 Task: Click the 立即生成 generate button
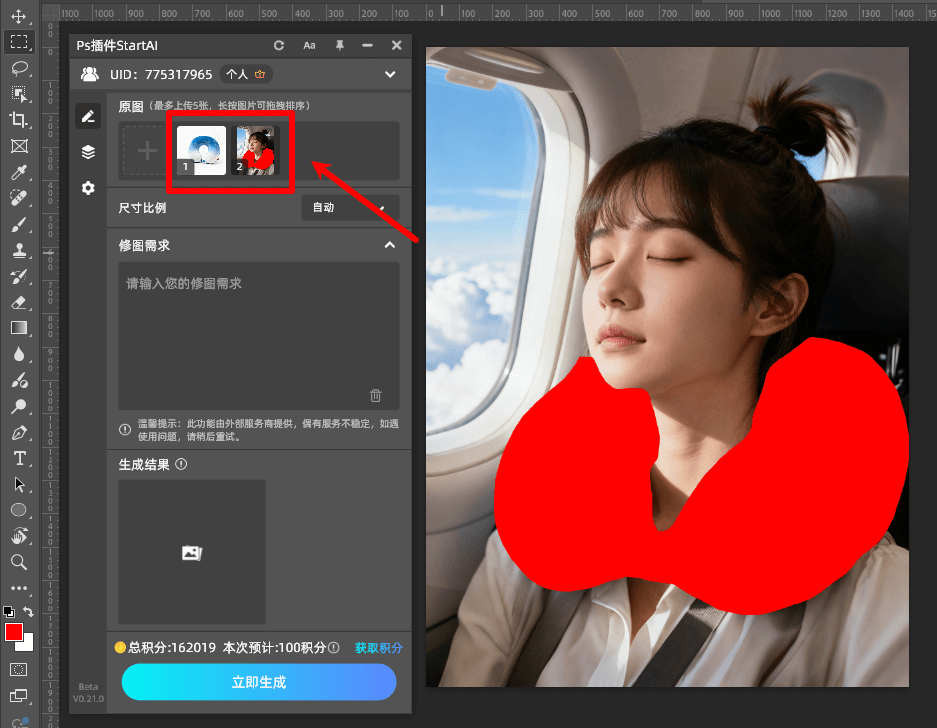click(x=258, y=682)
